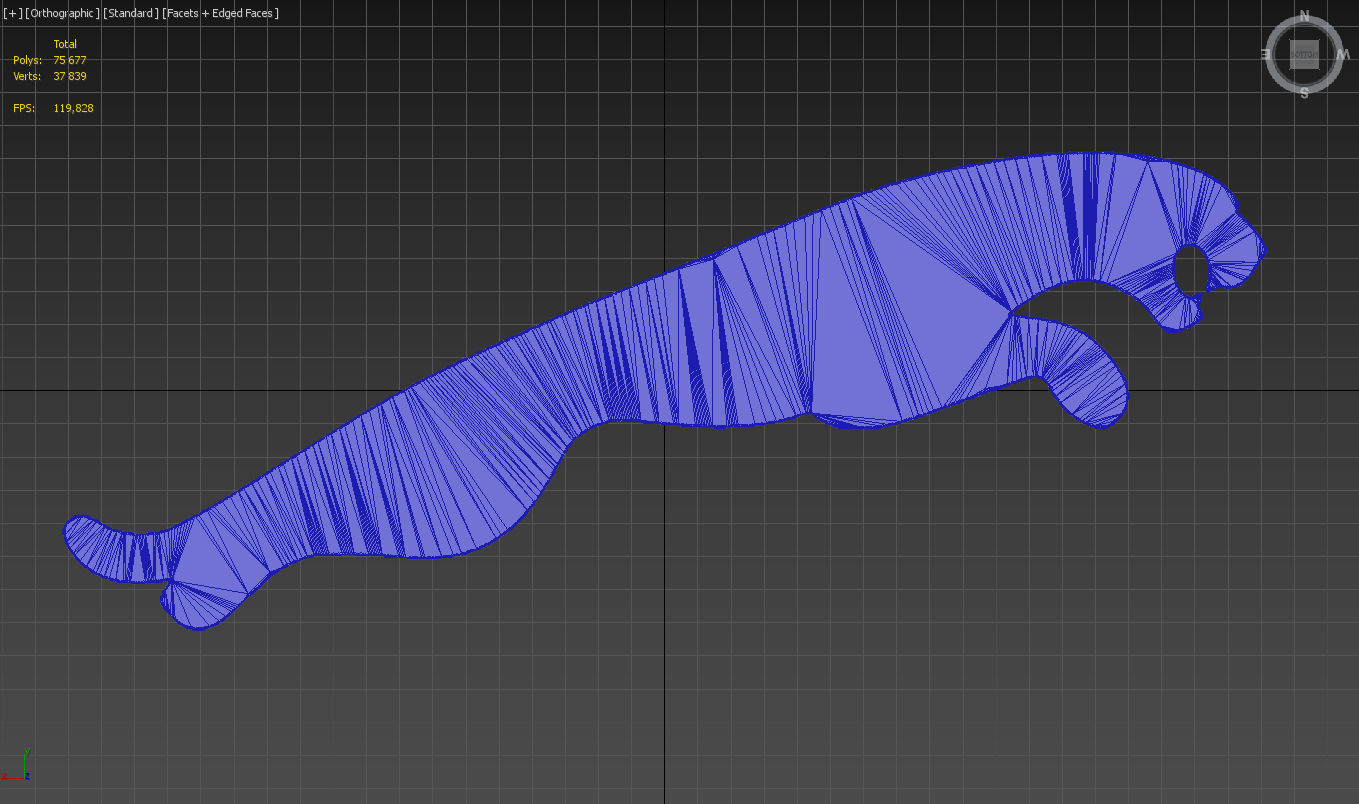This screenshot has width=1359, height=804.
Task: Click the S compass letter on ViewCube
Action: tap(1304, 93)
